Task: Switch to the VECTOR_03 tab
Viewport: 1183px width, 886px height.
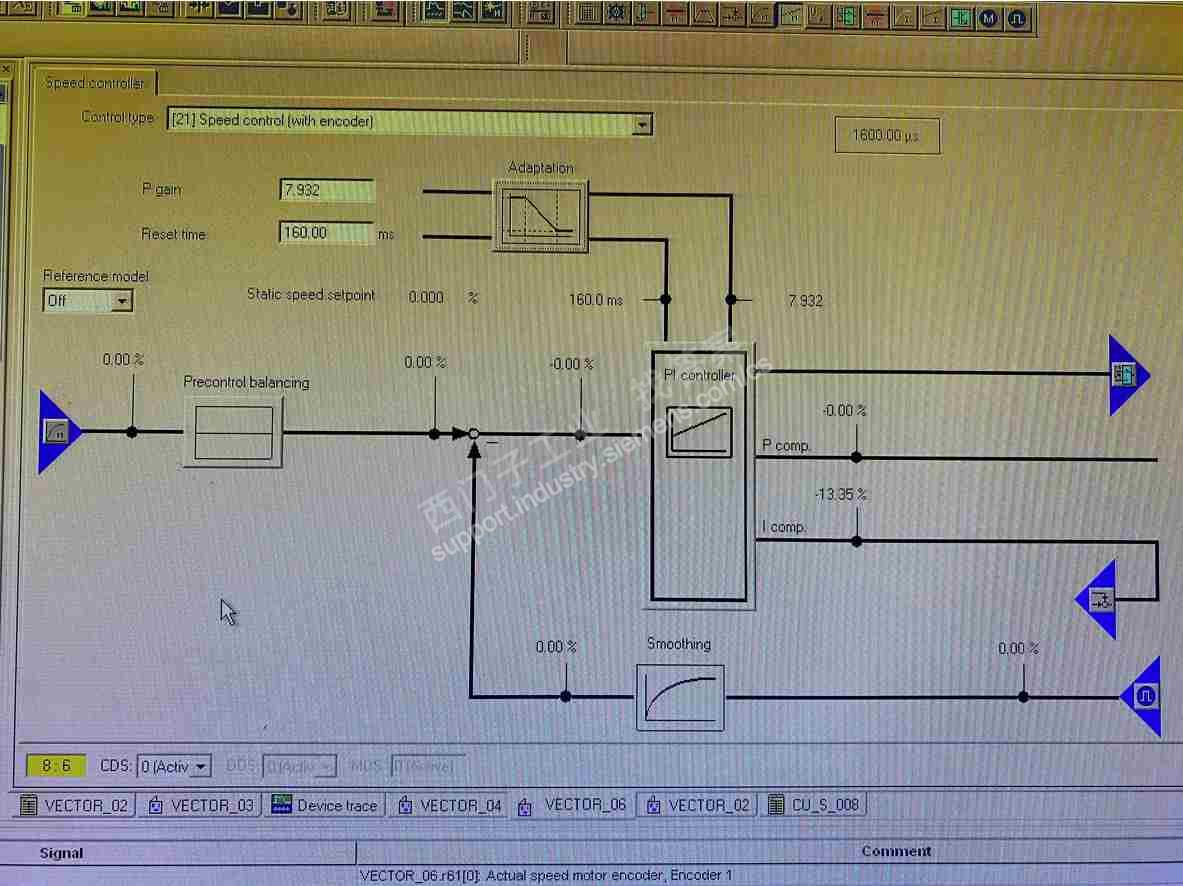Action: pos(201,805)
